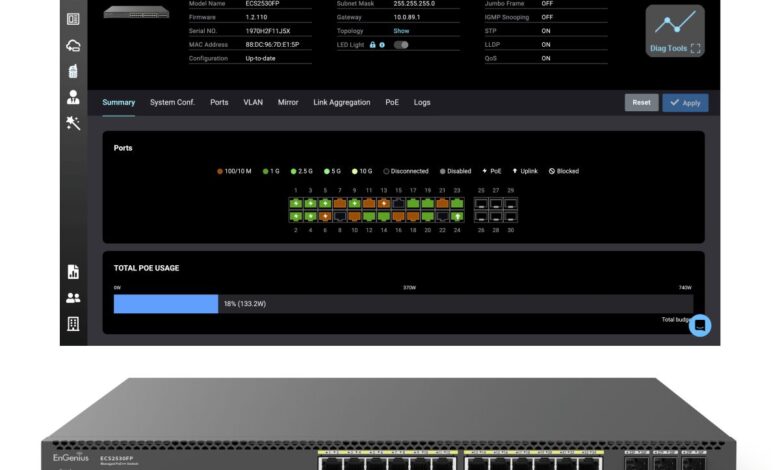Click the cloud icon in left sidebar
The height and width of the screenshot is (470, 780).
coord(73,45)
